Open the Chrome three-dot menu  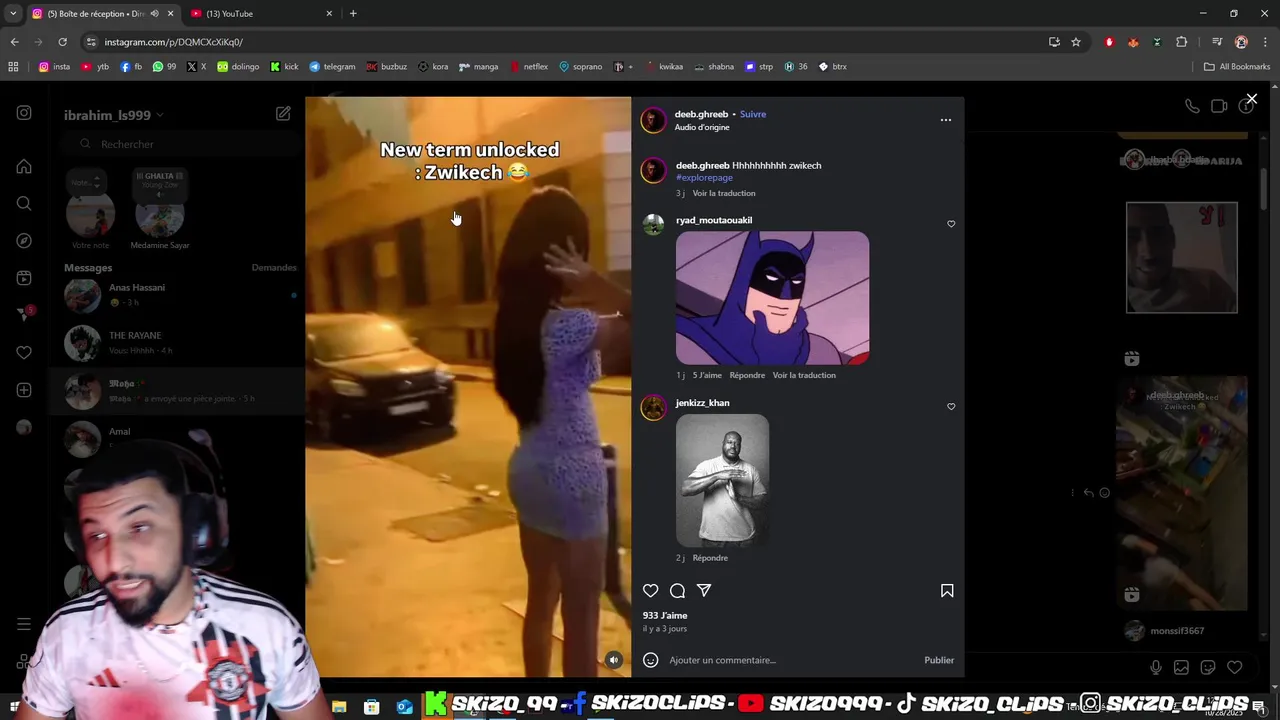pos(1265,42)
